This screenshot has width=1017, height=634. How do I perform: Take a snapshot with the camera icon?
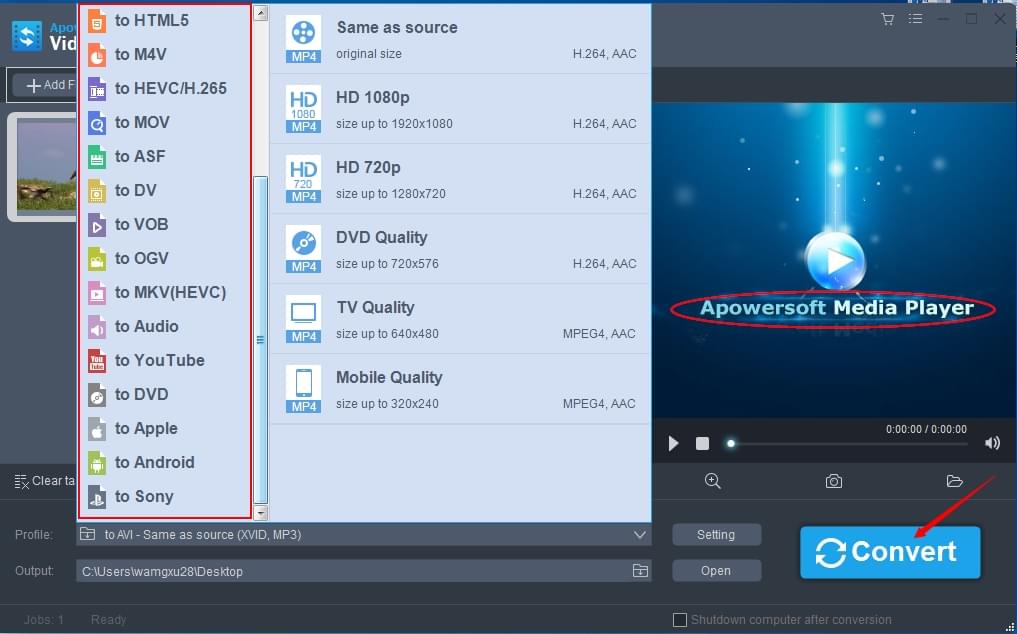[834, 481]
